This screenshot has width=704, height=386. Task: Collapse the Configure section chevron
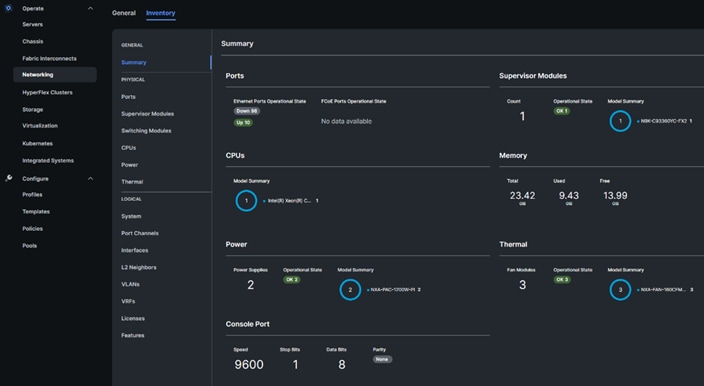90,179
